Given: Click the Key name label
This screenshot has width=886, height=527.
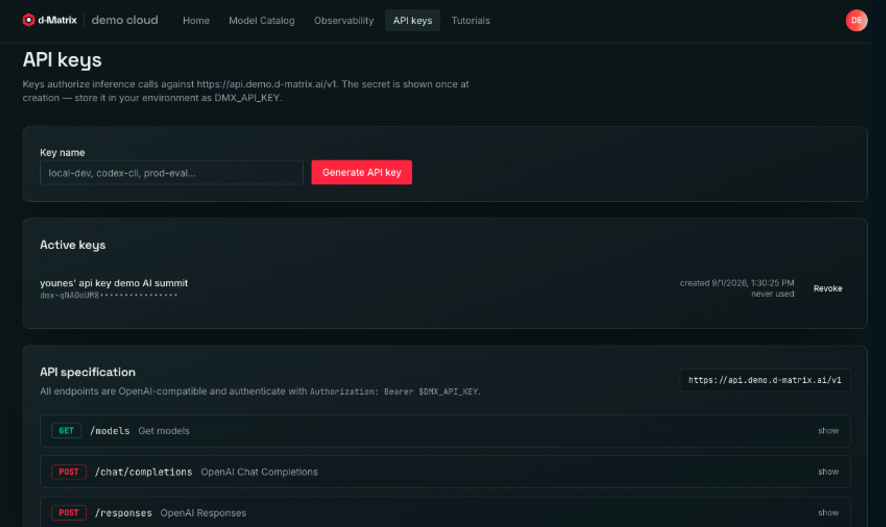Looking at the screenshot, I should 62,153.
